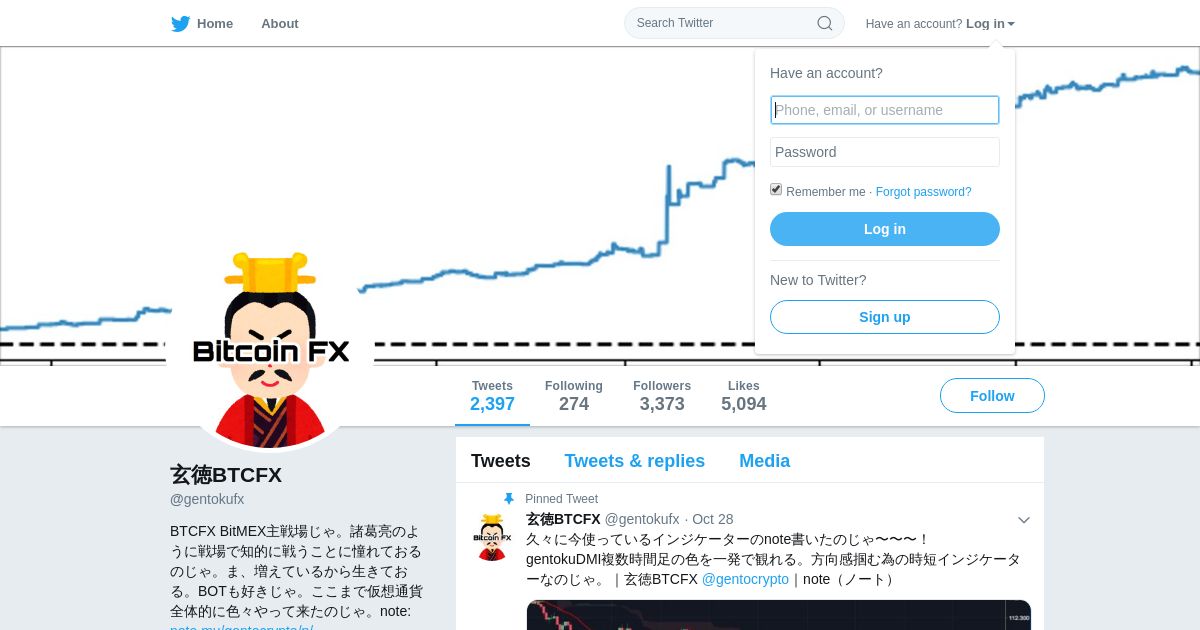Select the Tweets tab
The image size is (1200, 630).
coord(501,461)
